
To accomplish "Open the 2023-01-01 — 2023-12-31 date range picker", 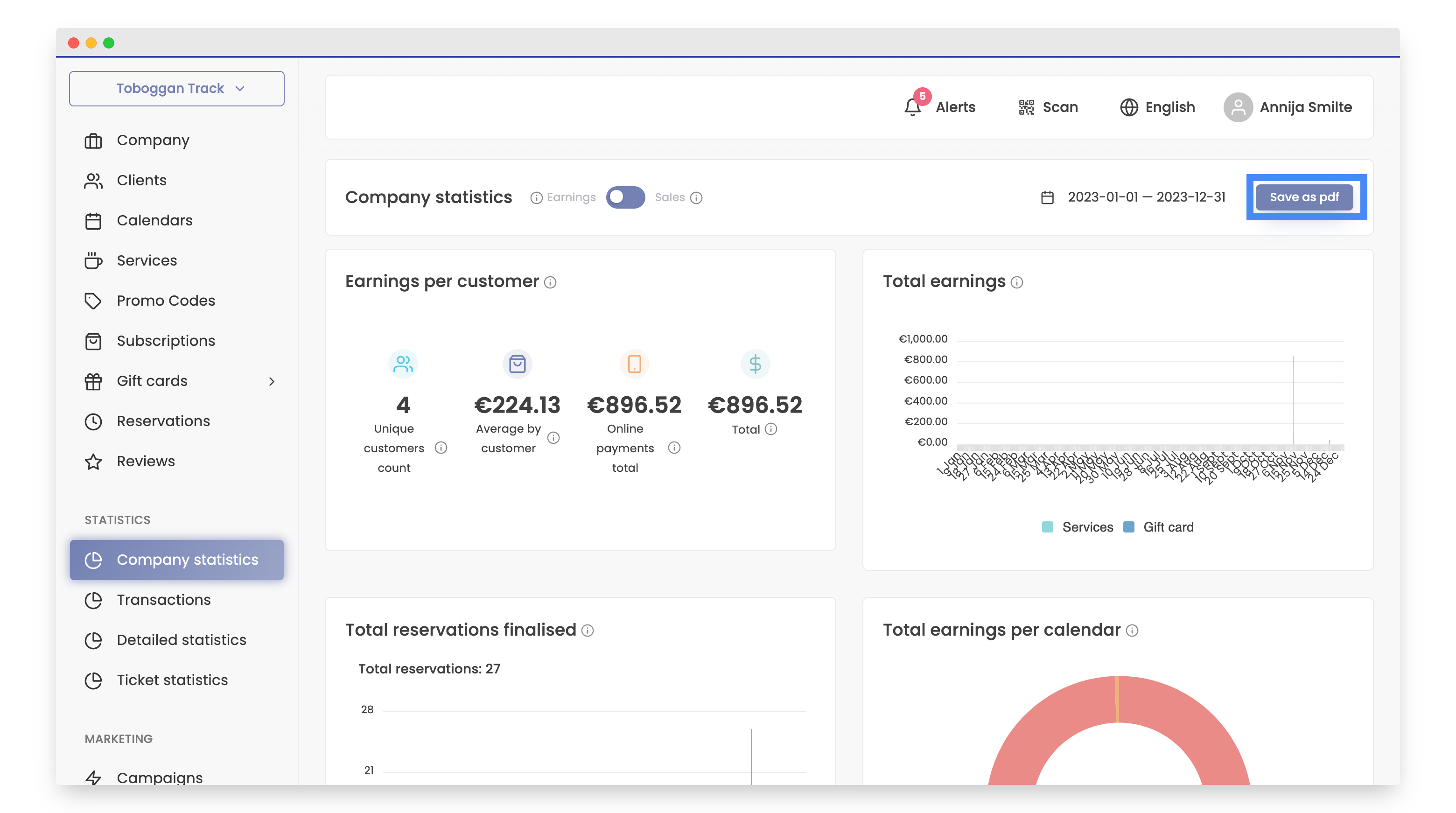I will click(1146, 197).
